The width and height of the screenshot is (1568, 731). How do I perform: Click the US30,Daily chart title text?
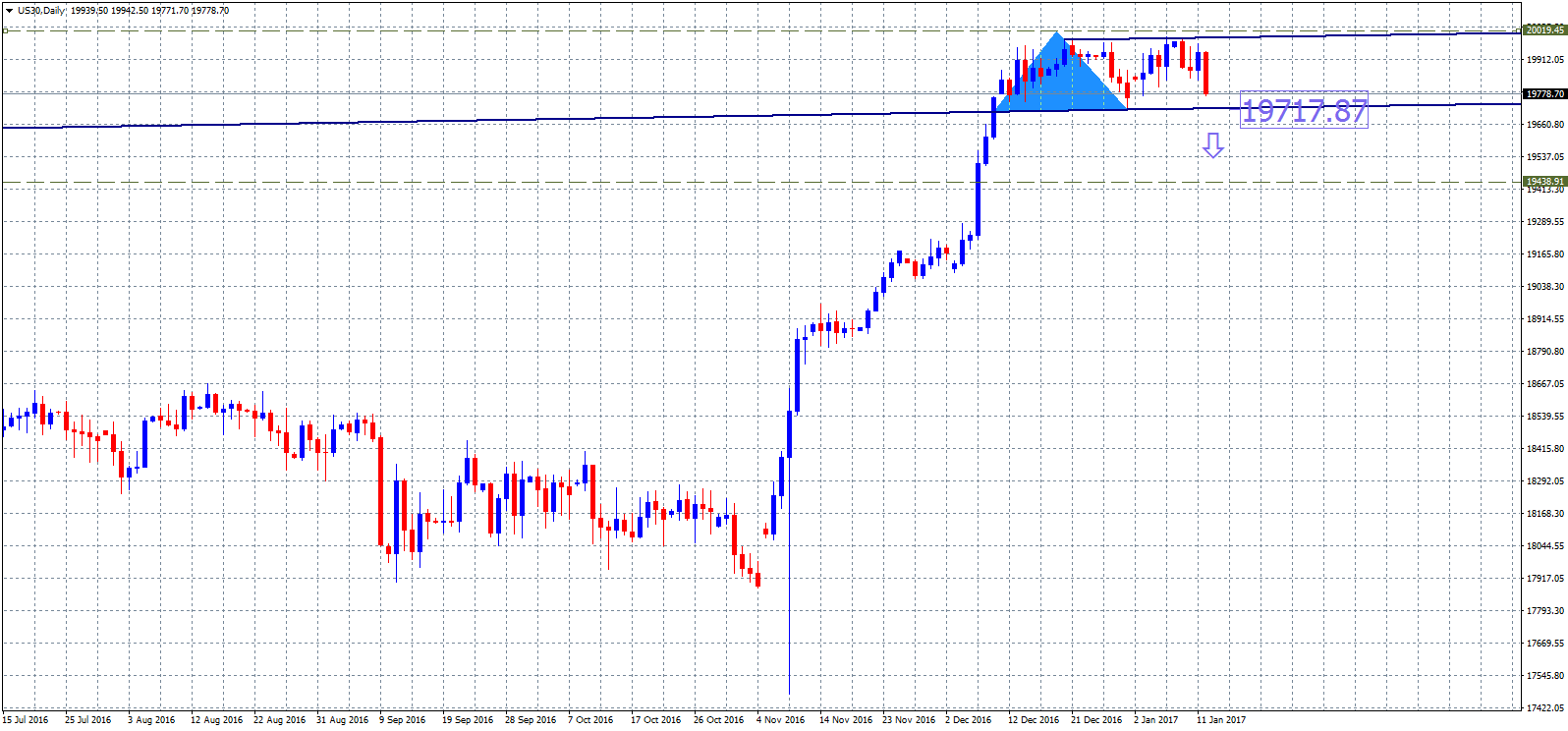pos(41,11)
